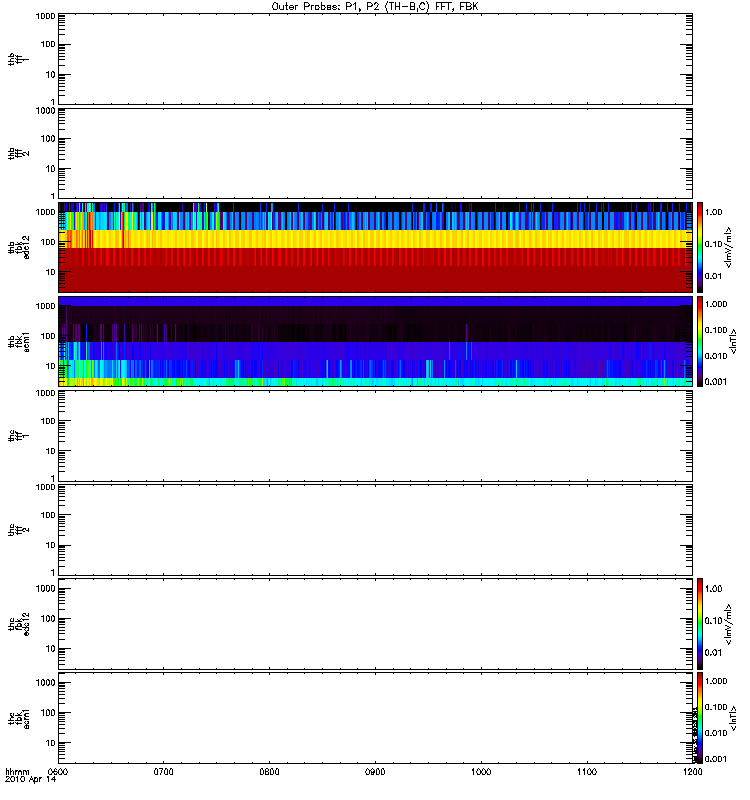Screen dimensions: 750x800
Task: Click the "100" y-tick of thc fff 2
Action: coord(48,515)
